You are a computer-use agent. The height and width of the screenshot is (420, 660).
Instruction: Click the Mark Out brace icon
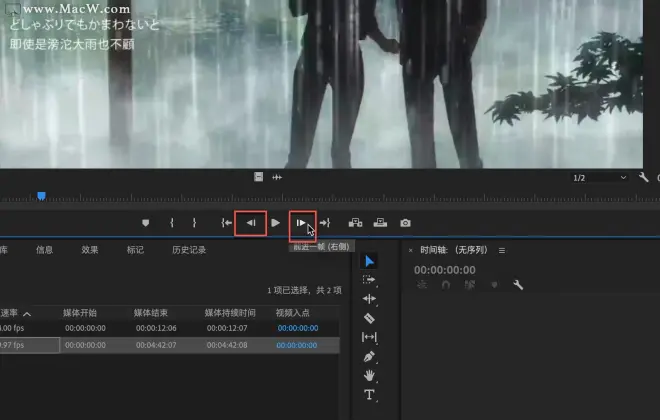(x=194, y=223)
